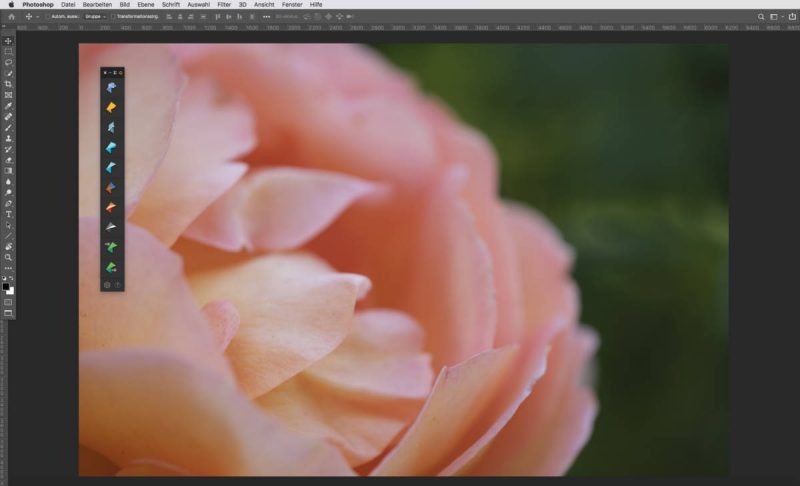This screenshot has width=800, height=486.
Task: Click the rose photo on the canvas
Action: click(403, 260)
